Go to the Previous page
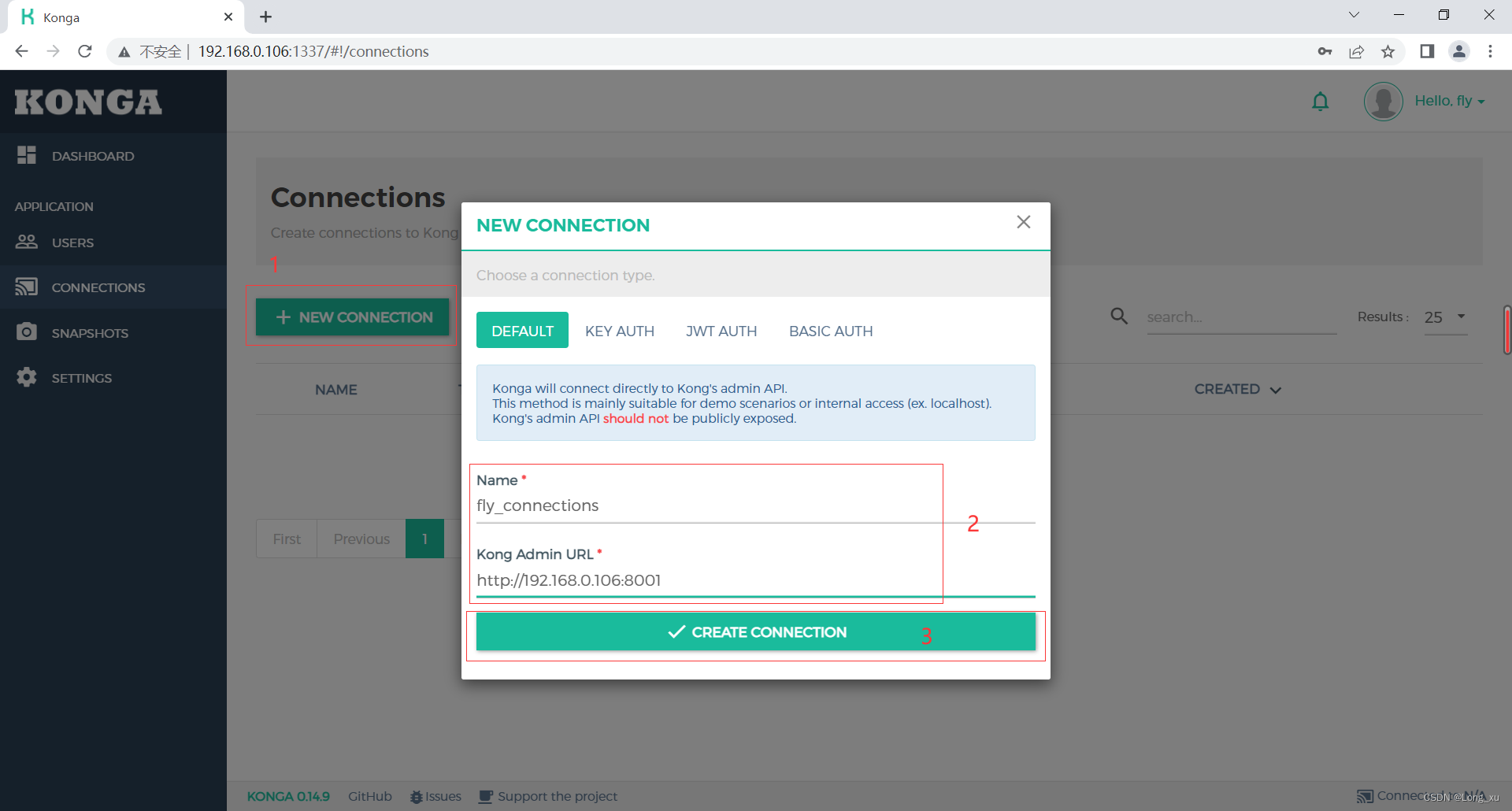This screenshot has height=811, width=1512. (361, 539)
